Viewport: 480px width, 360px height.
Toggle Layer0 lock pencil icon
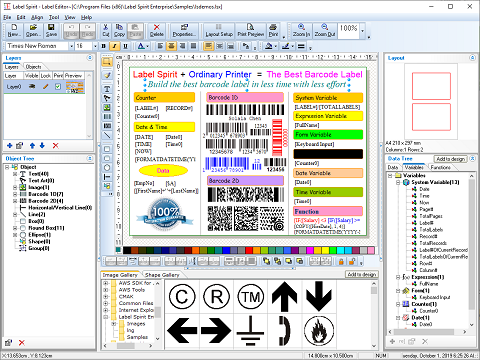pyautogui.click(x=46, y=87)
